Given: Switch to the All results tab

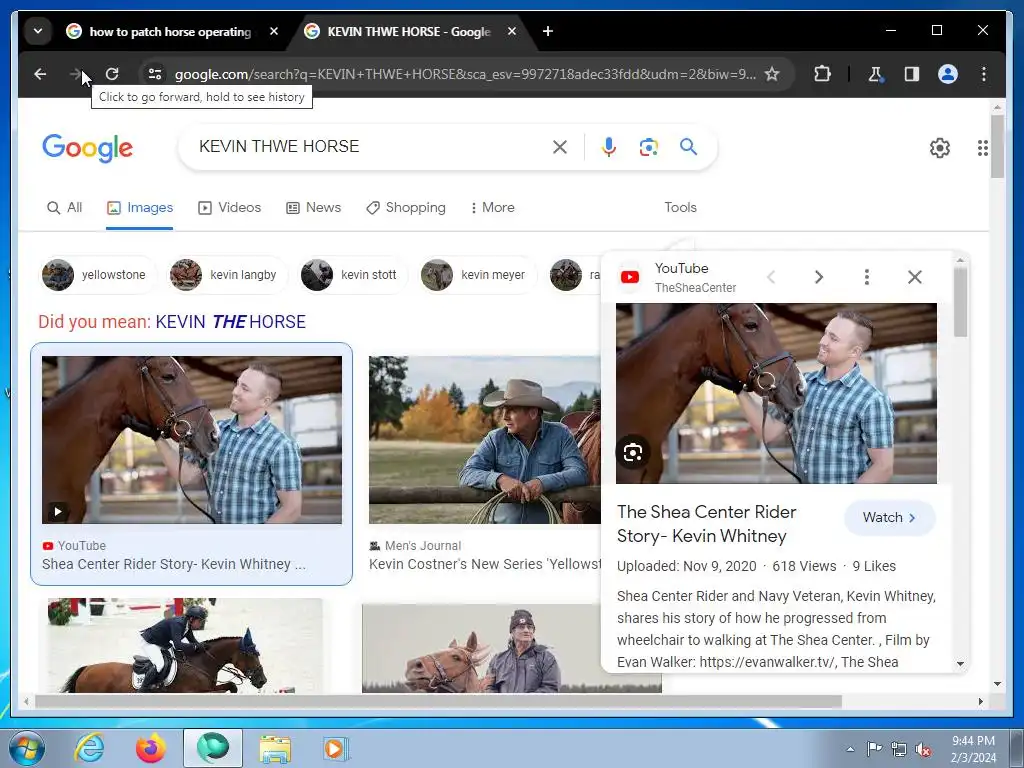Looking at the screenshot, I should point(65,208).
